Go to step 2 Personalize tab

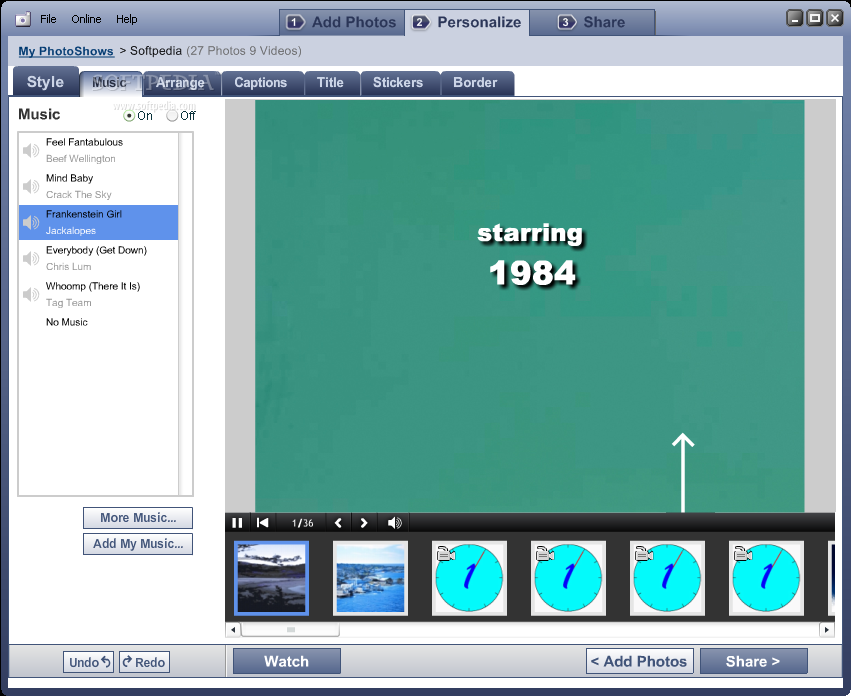pos(467,22)
